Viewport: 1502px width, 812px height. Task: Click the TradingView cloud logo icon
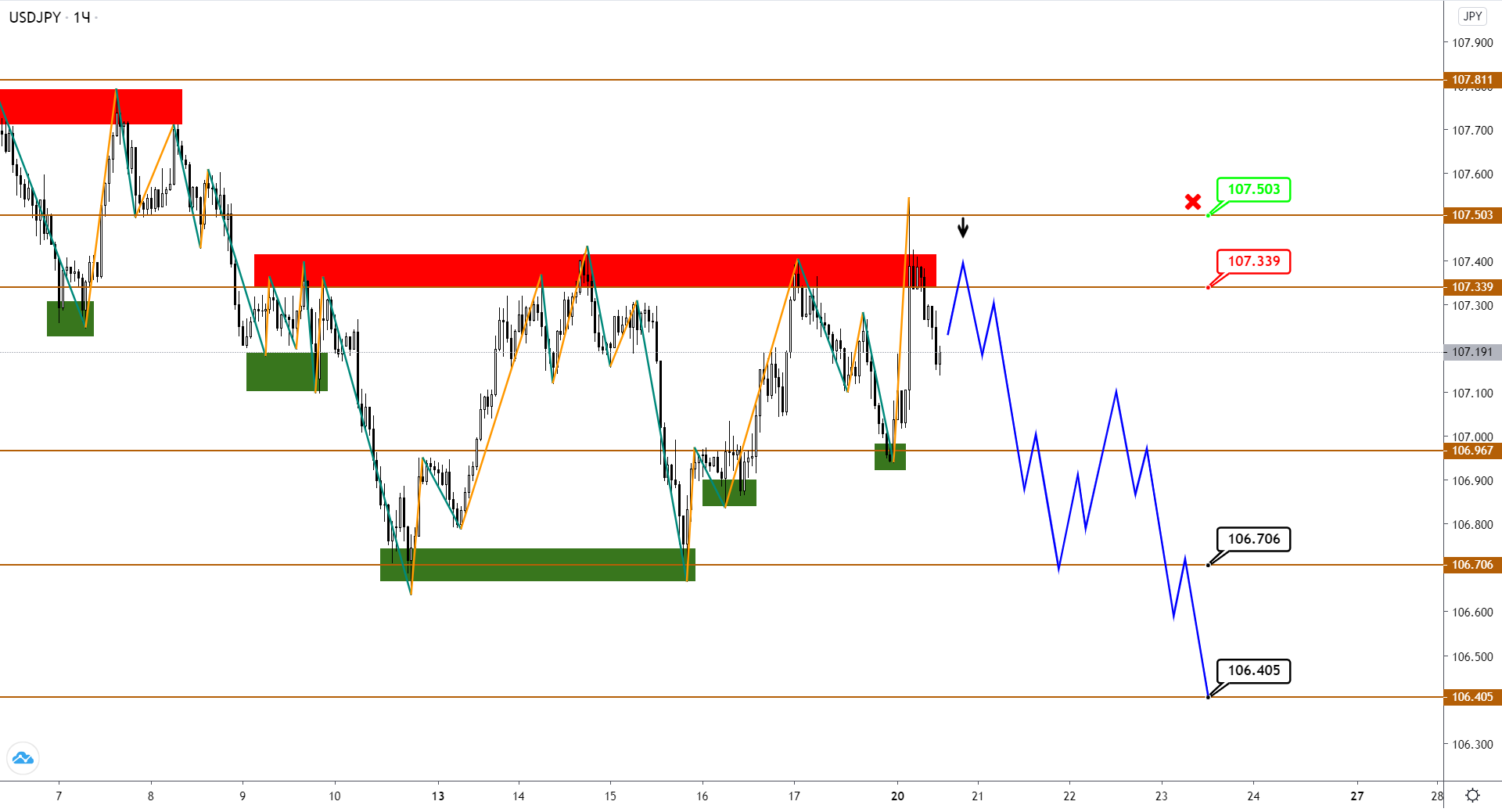pyautogui.click(x=23, y=758)
